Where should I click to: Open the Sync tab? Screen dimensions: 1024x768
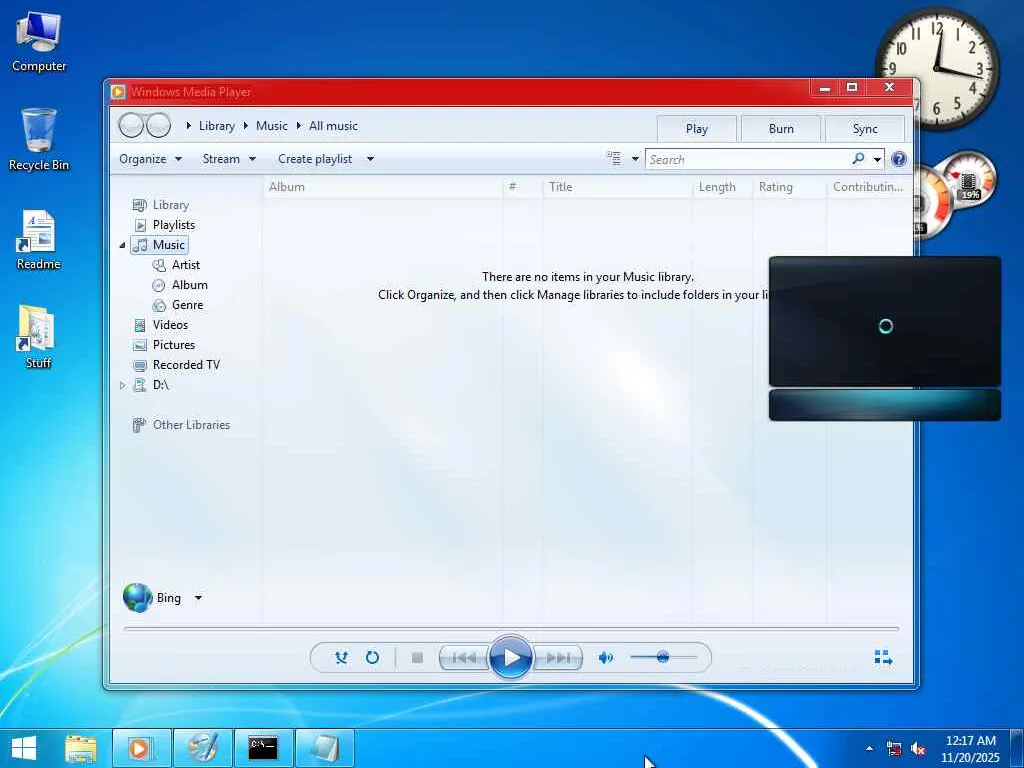(865, 129)
